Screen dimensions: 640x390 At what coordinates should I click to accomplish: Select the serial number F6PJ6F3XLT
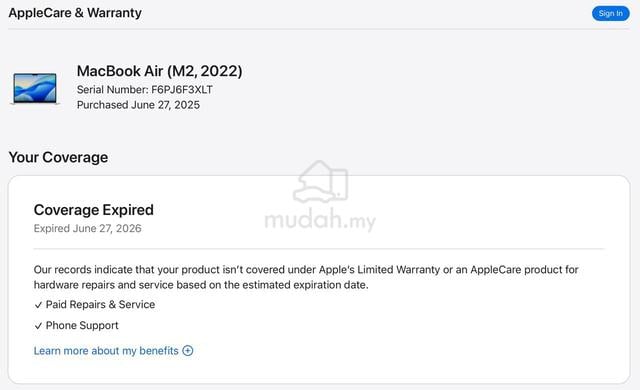tap(182, 90)
